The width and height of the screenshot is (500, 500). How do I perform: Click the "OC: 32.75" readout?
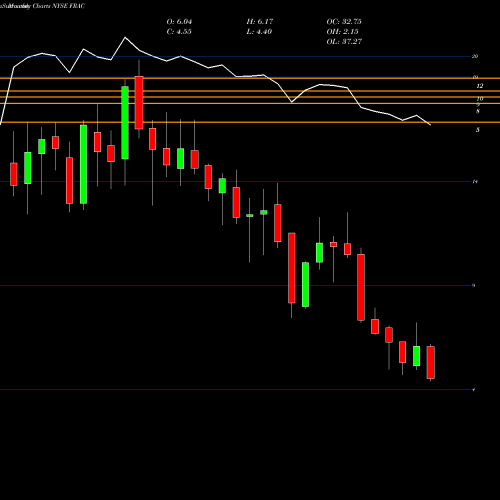(344, 22)
